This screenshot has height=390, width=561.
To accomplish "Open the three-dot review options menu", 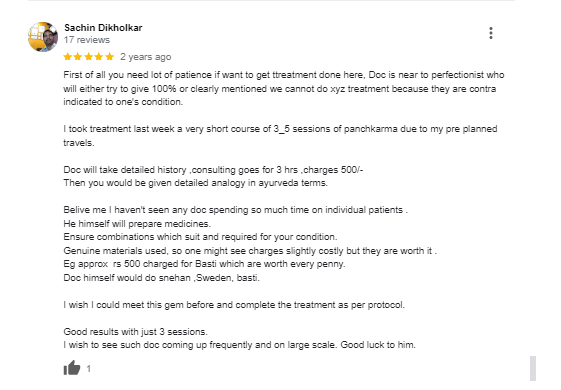I will tap(491, 33).
